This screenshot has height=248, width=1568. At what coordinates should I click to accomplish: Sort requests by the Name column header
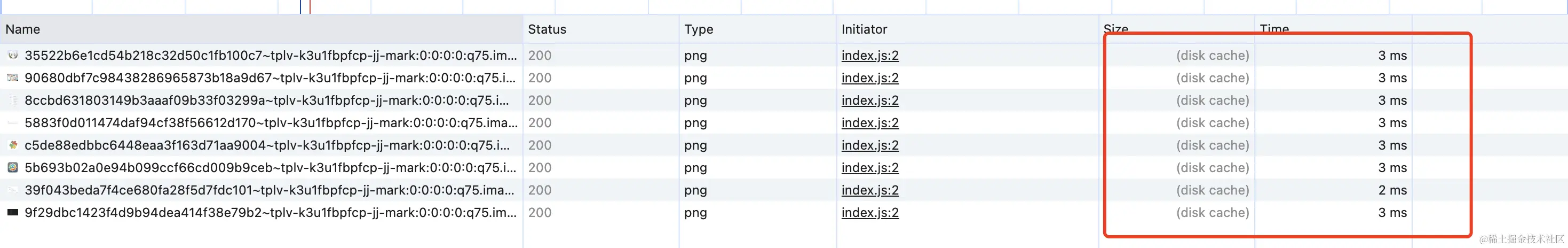23,29
